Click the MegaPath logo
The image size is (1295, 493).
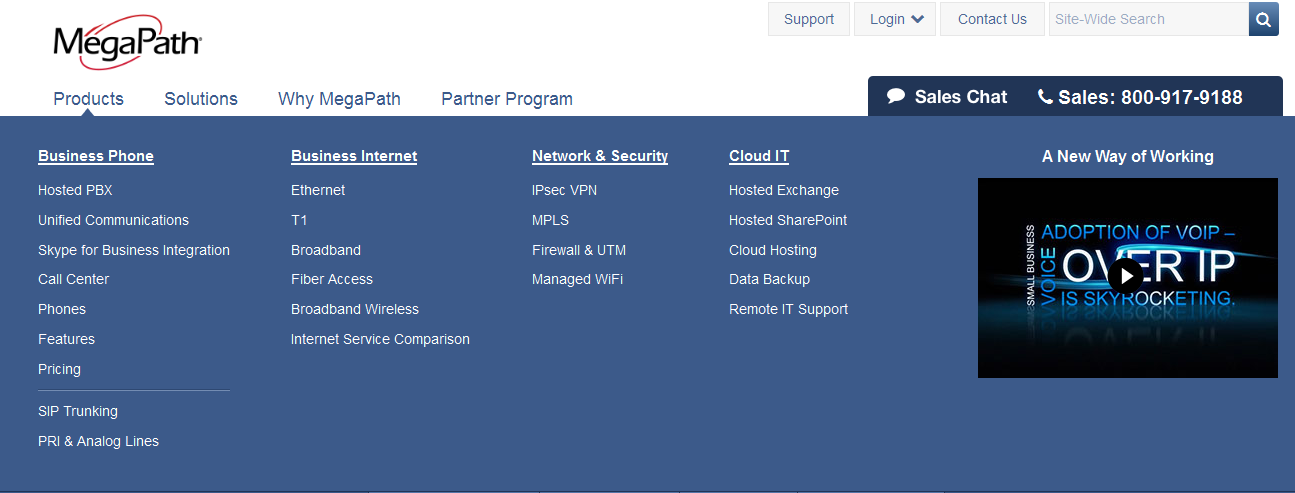tap(127, 44)
